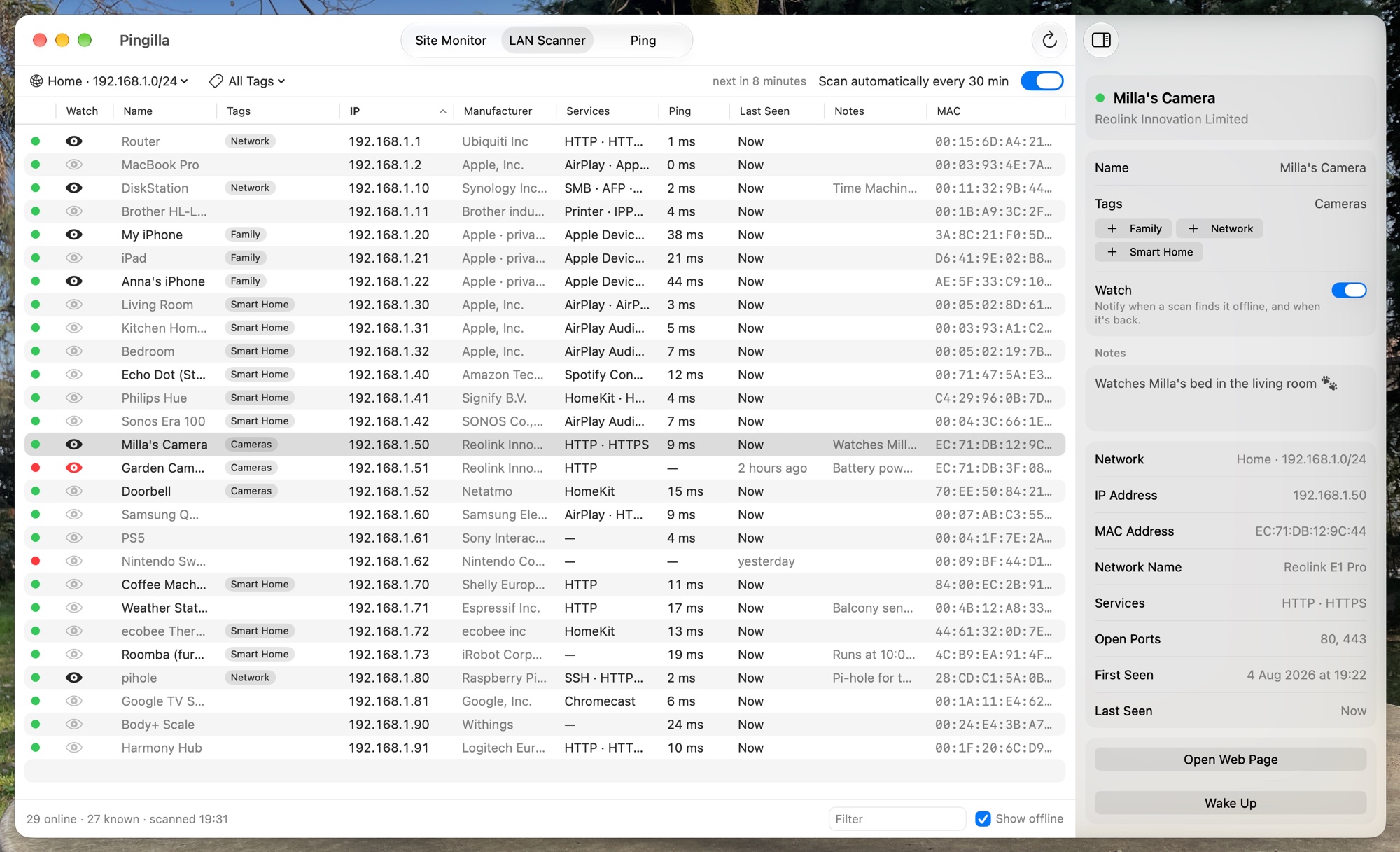Click the Filter input field
The width and height of the screenshot is (1400, 852).
897,818
